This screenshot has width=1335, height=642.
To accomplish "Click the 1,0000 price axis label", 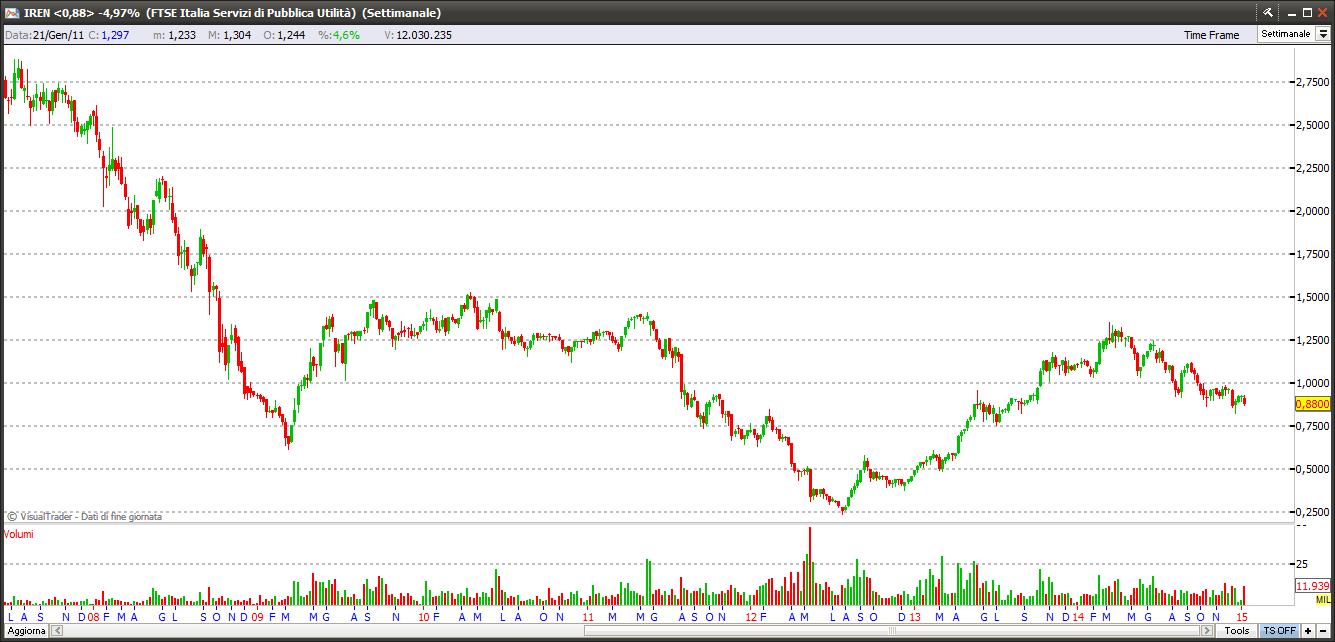I will (x=1312, y=383).
